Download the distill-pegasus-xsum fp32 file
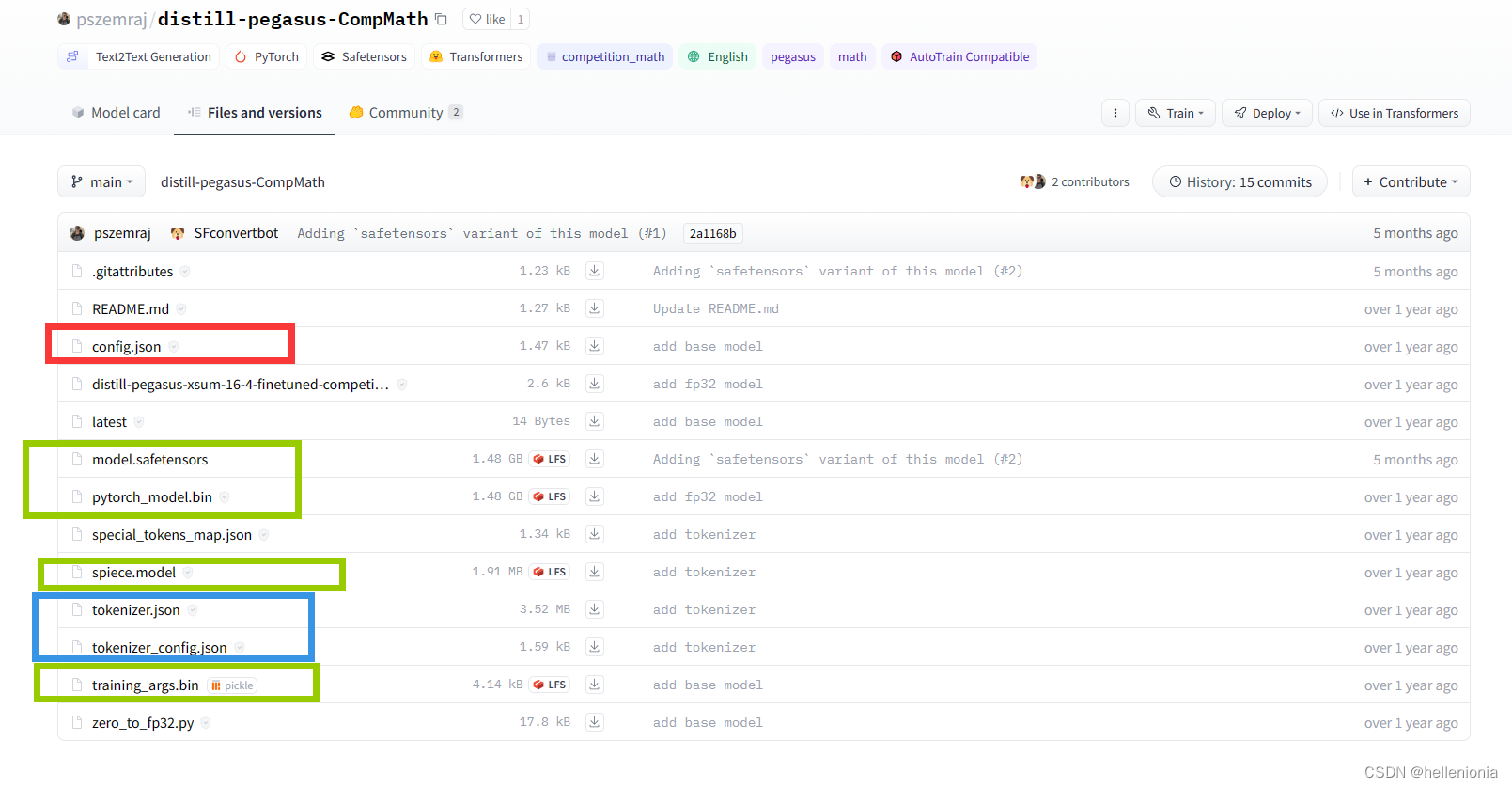The height and width of the screenshot is (787, 1512). click(x=595, y=384)
